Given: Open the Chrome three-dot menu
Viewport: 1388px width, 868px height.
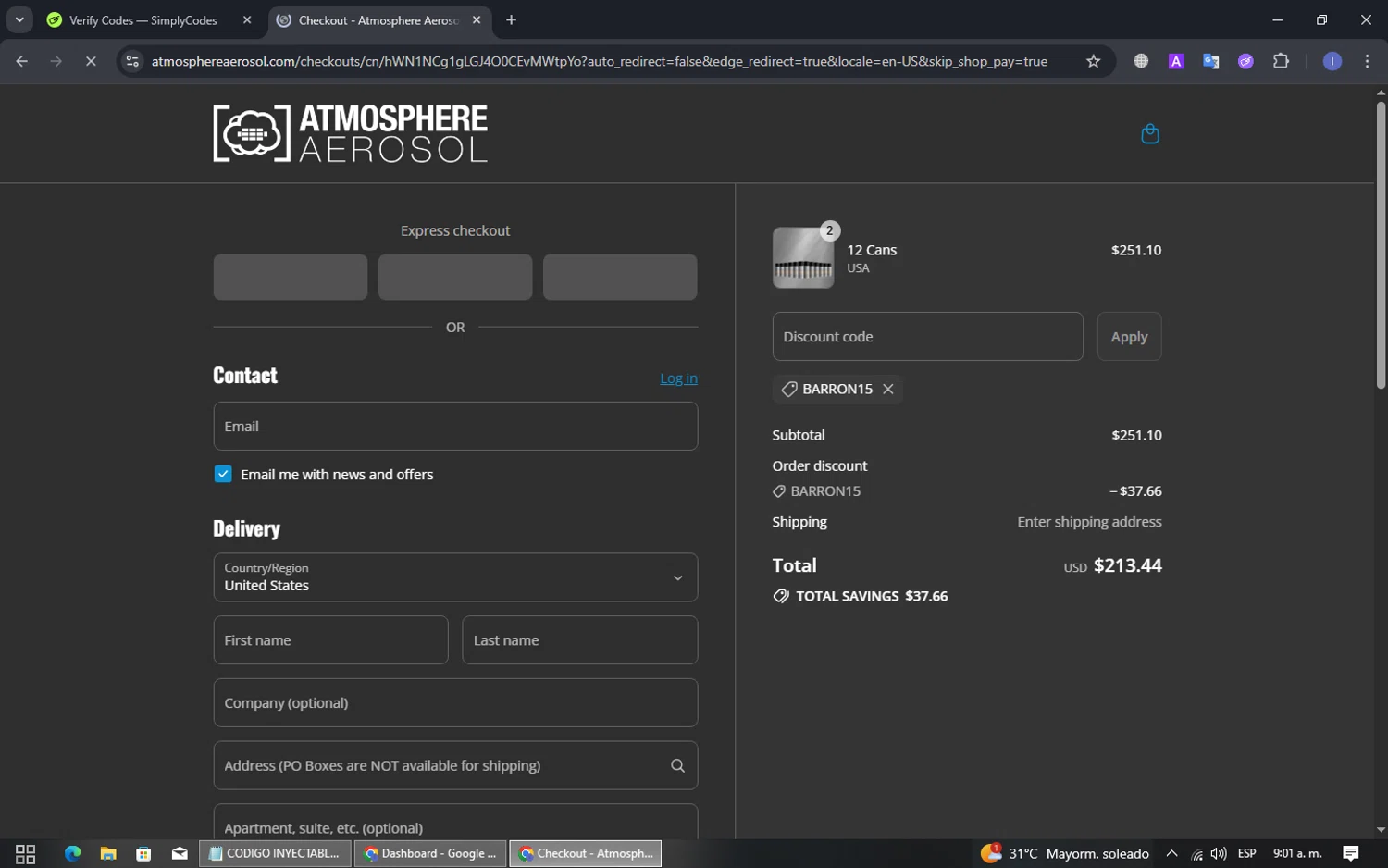Looking at the screenshot, I should (x=1367, y=61).
